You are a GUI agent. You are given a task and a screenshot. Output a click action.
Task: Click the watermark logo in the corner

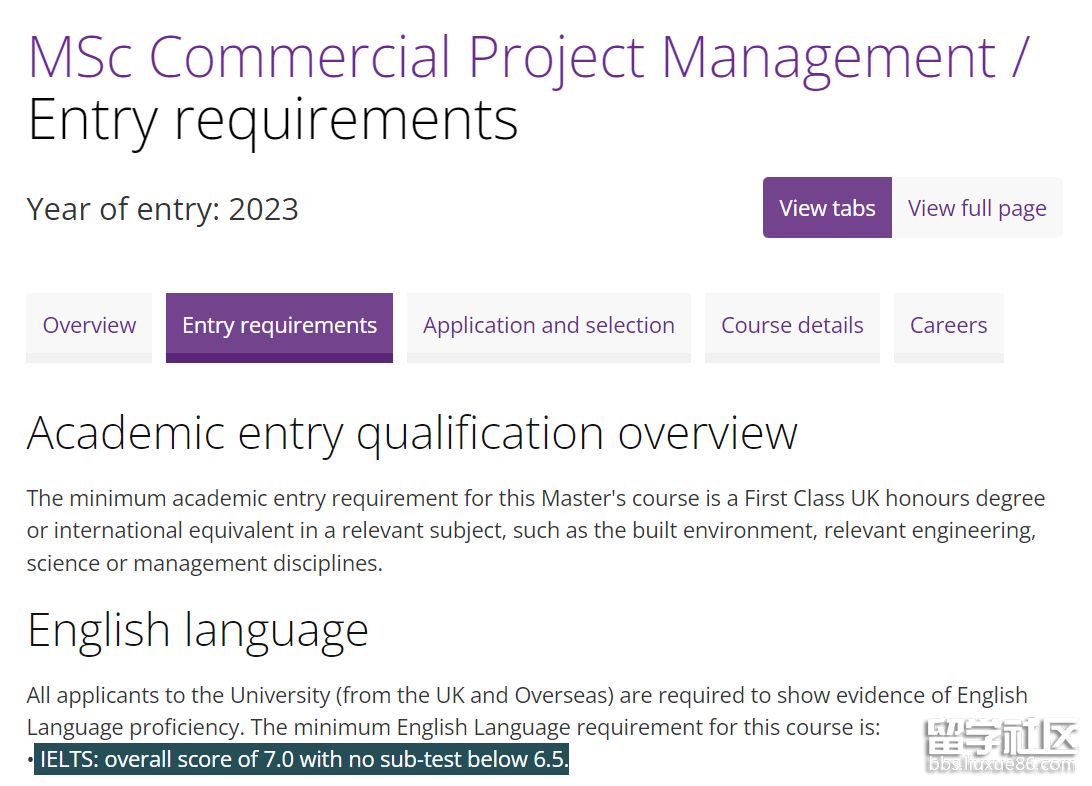[x=1001, y=741]
